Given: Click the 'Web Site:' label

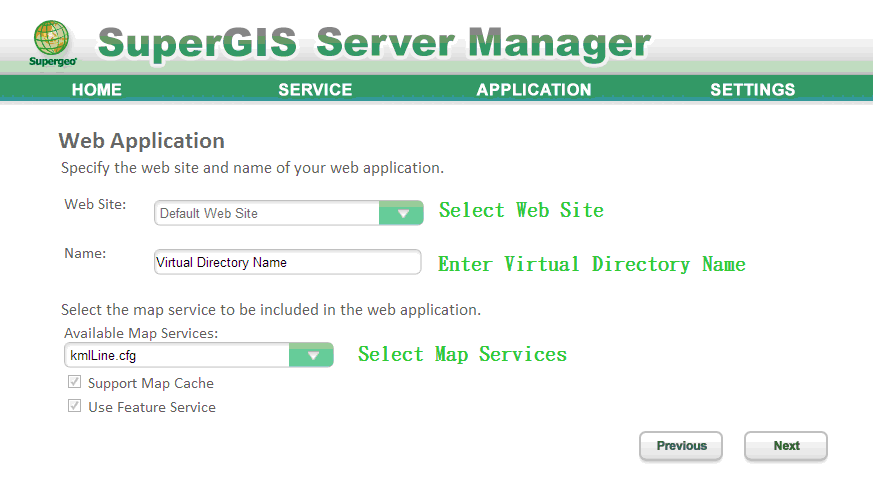Looking at the screenshot, I should tap(95, 204).
